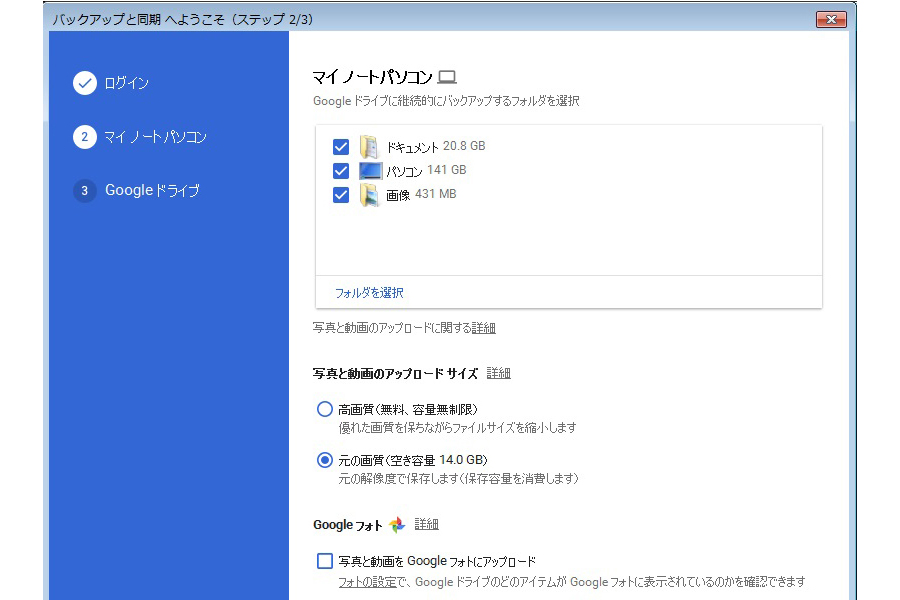The width and height of the screenshot is (900, 600).
Task: Click the PC monitor icon (パソコン)
Action: point(370,171)
